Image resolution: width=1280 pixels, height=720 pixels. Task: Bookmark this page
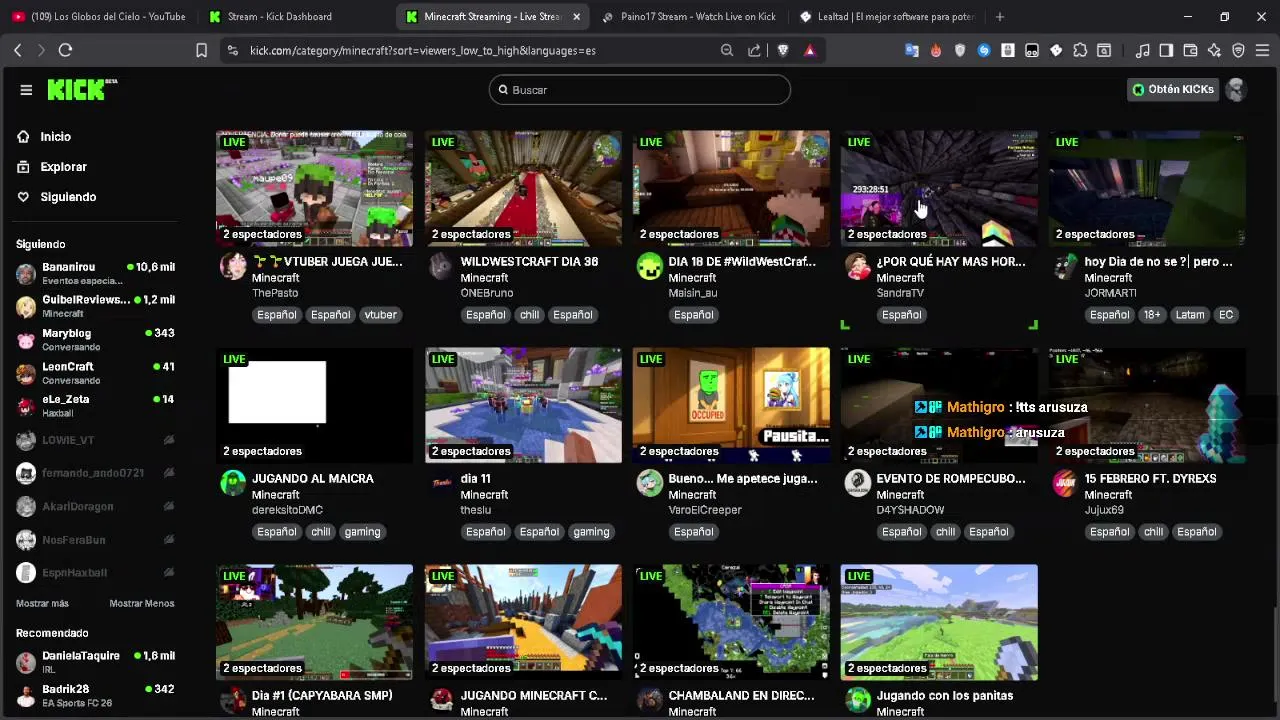click(x=201, y=50)
